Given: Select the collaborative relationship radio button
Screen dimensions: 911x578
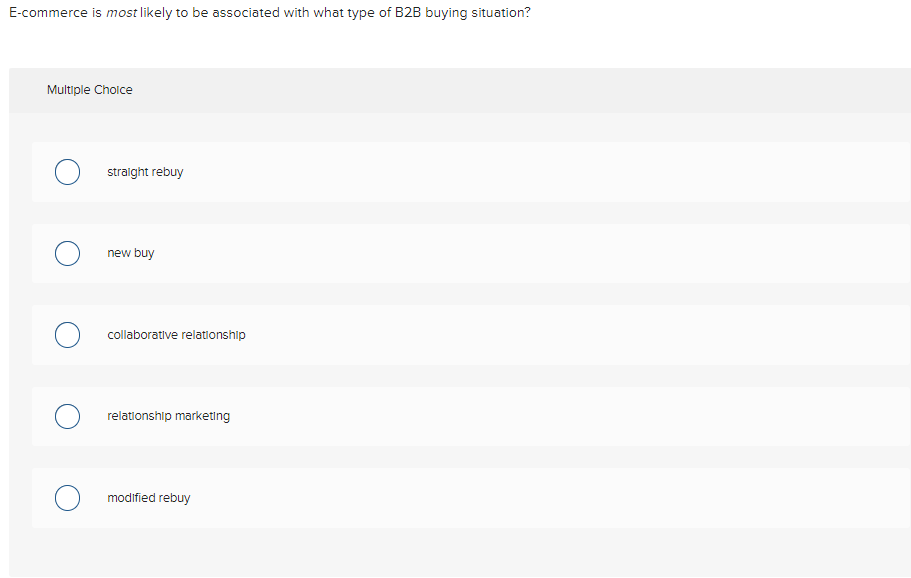Looking at the screenshot, I should [67, 334].
